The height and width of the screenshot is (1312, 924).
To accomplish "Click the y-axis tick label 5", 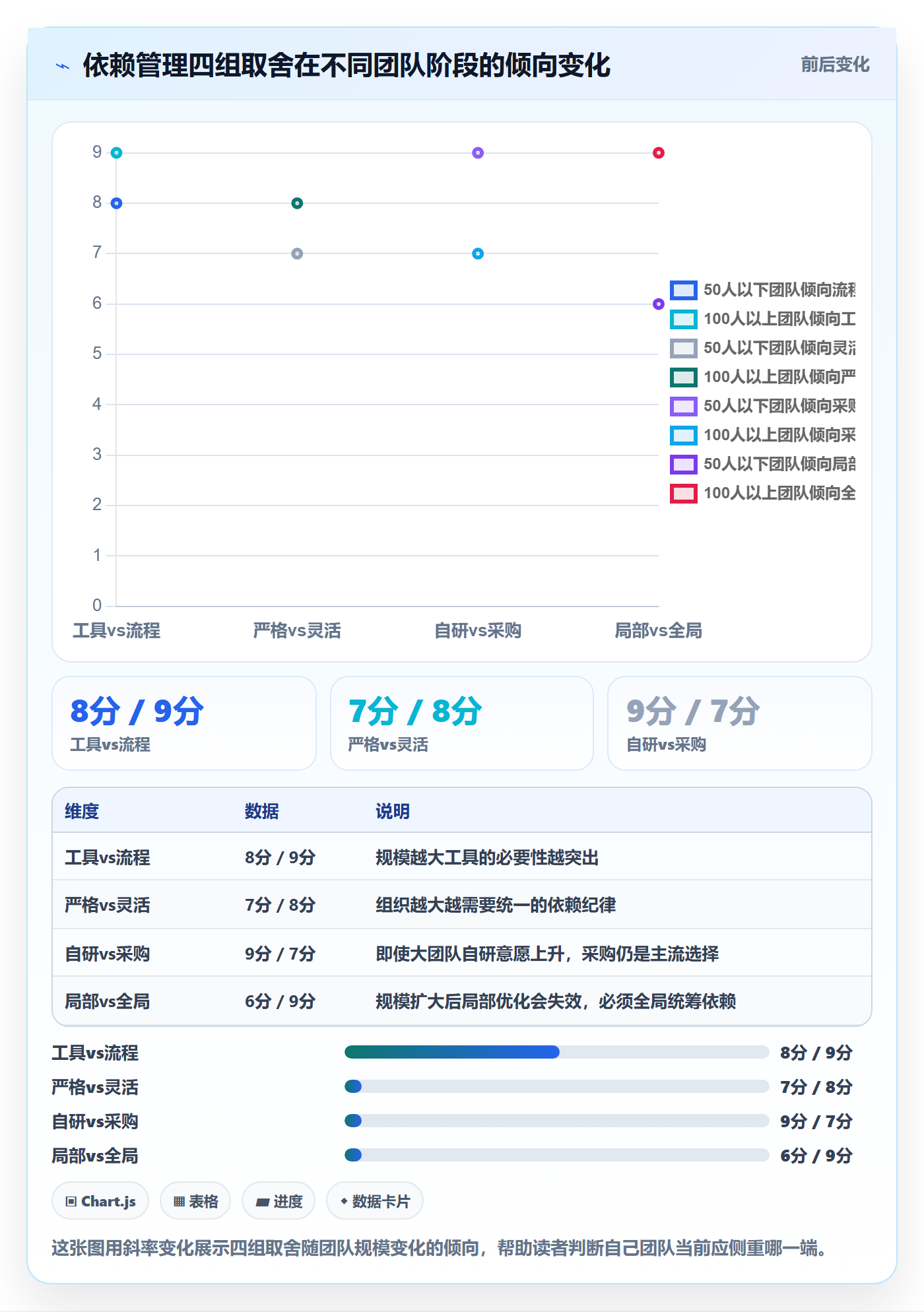I will (x=97, y=354).
